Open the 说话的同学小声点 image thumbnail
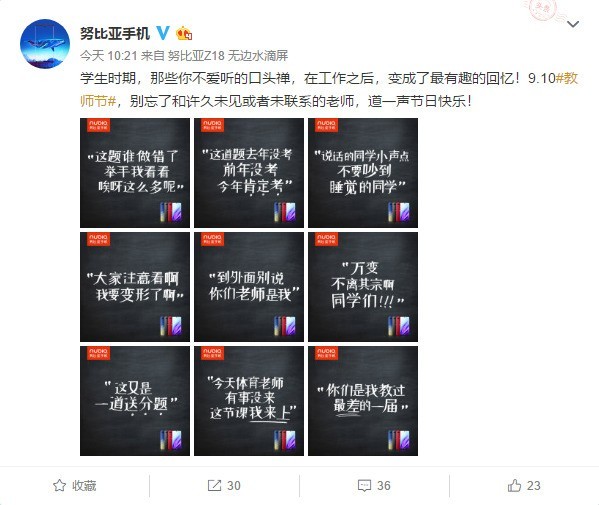Image resolution: width=599 pixels, height=505 pixels. [x=363, y=173]
